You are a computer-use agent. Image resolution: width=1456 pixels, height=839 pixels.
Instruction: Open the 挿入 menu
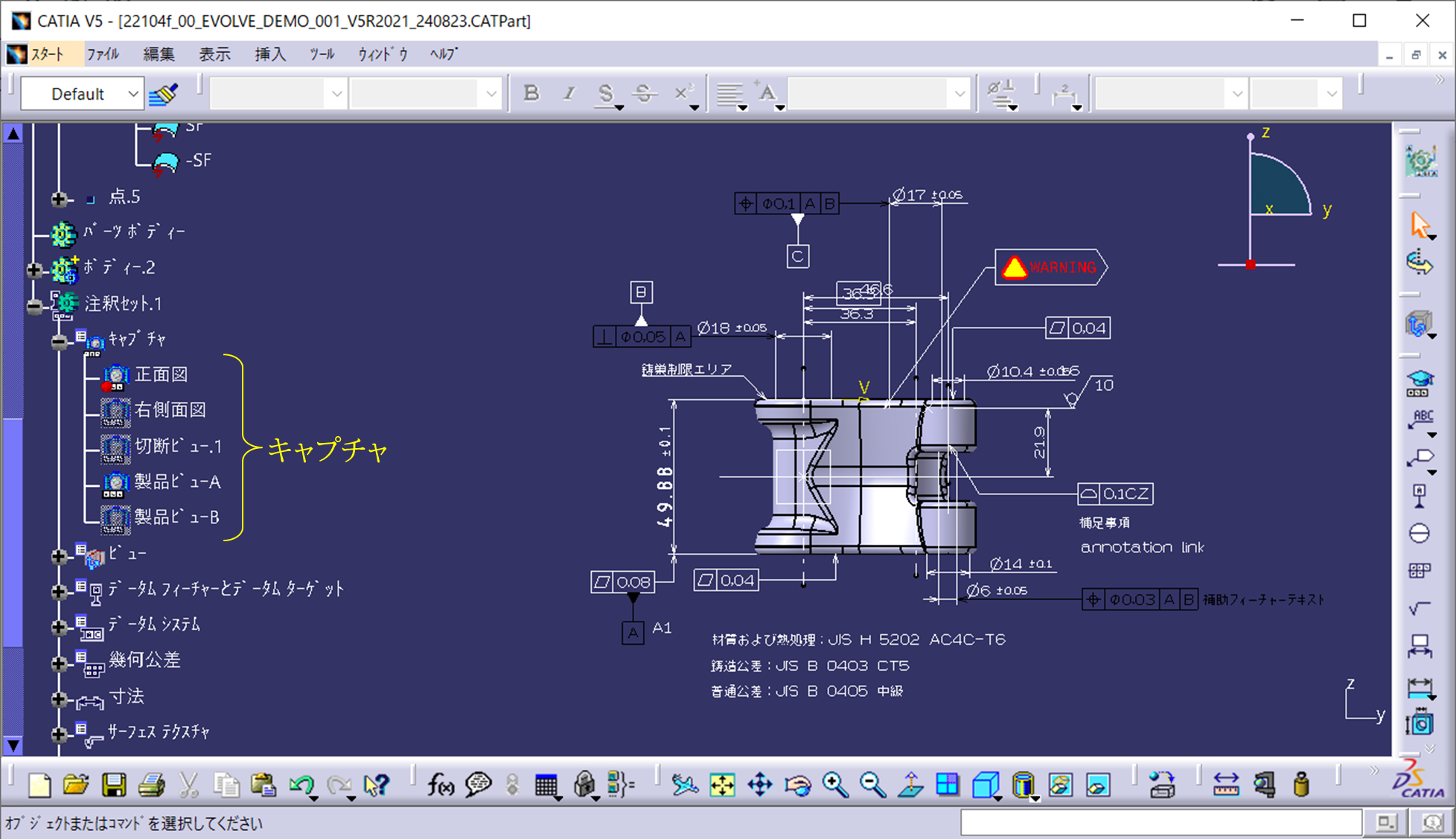[270, 54]
